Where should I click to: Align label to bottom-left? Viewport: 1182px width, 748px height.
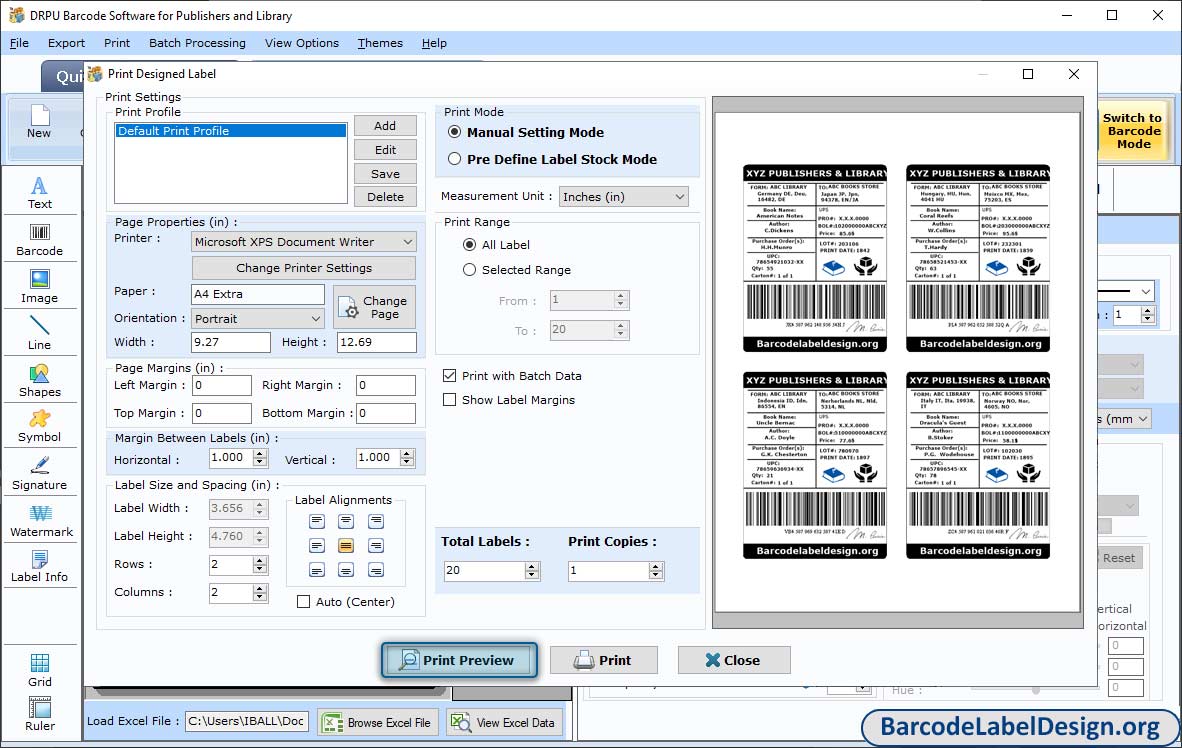click(317, 570)
